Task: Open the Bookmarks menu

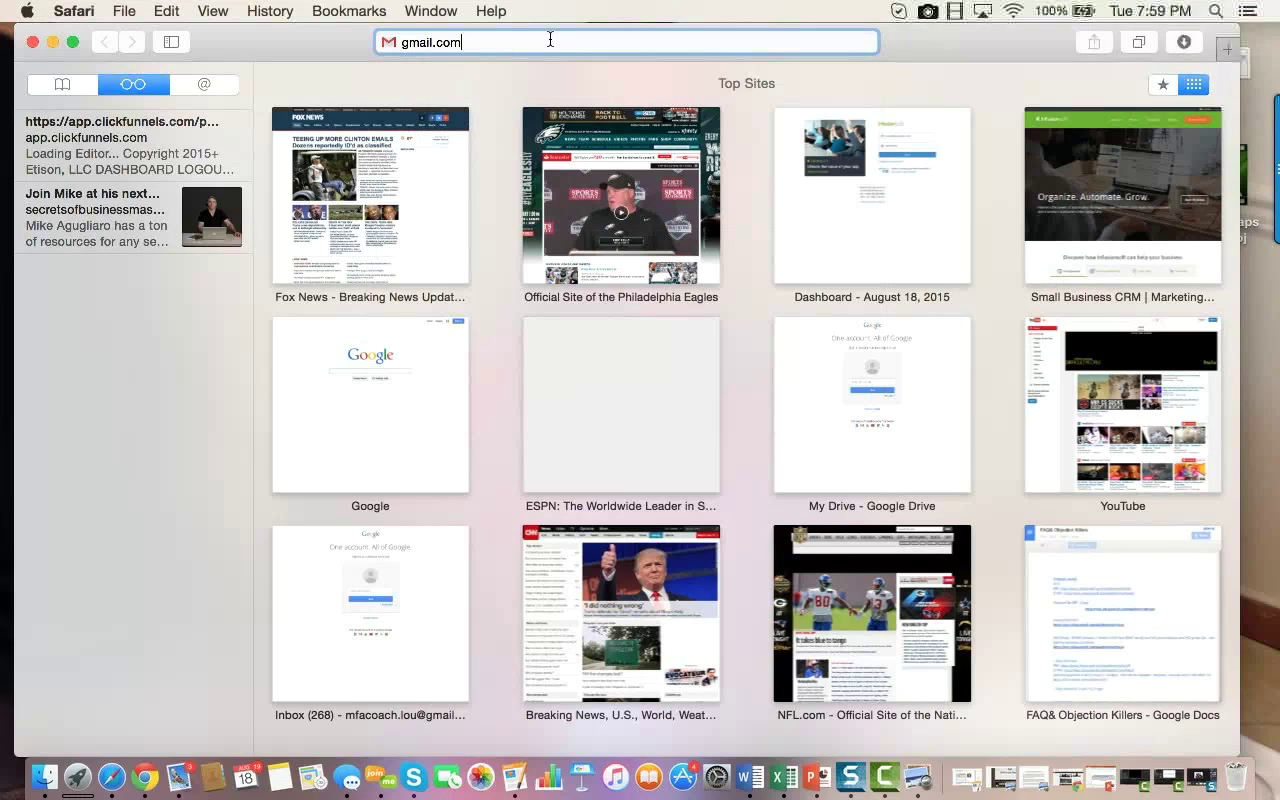Action: (349, 11)
